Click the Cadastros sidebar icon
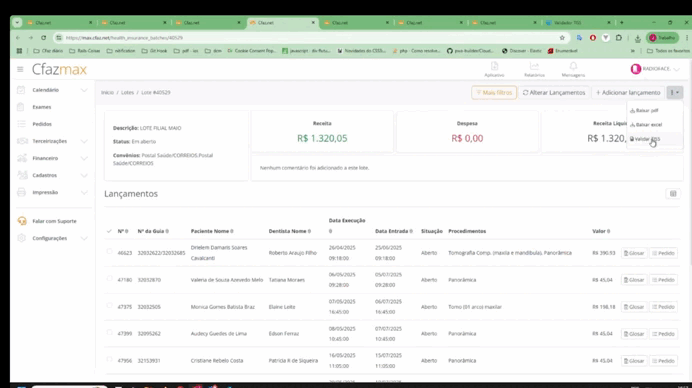Image resolution: width=692 pixels, height=388 pixels. (22, 175)
